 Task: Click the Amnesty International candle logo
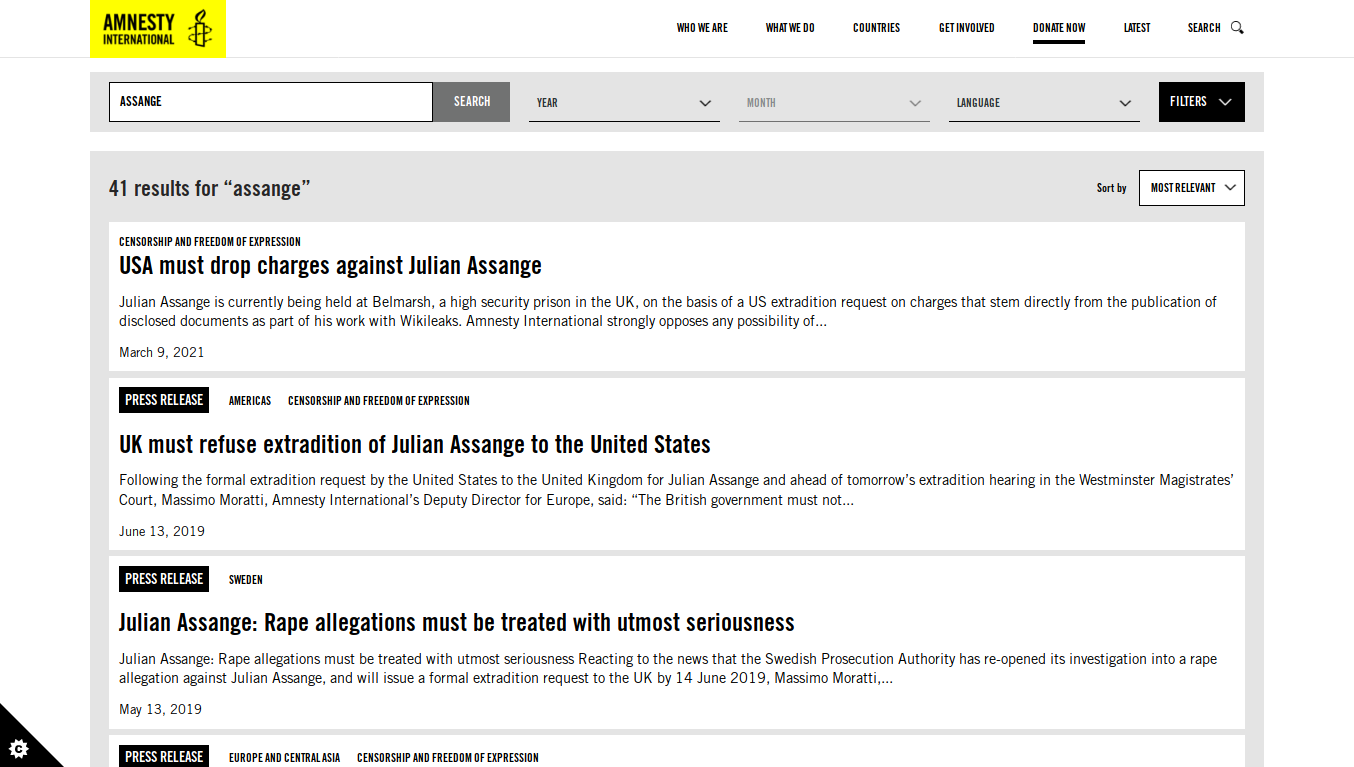(157, 28)
